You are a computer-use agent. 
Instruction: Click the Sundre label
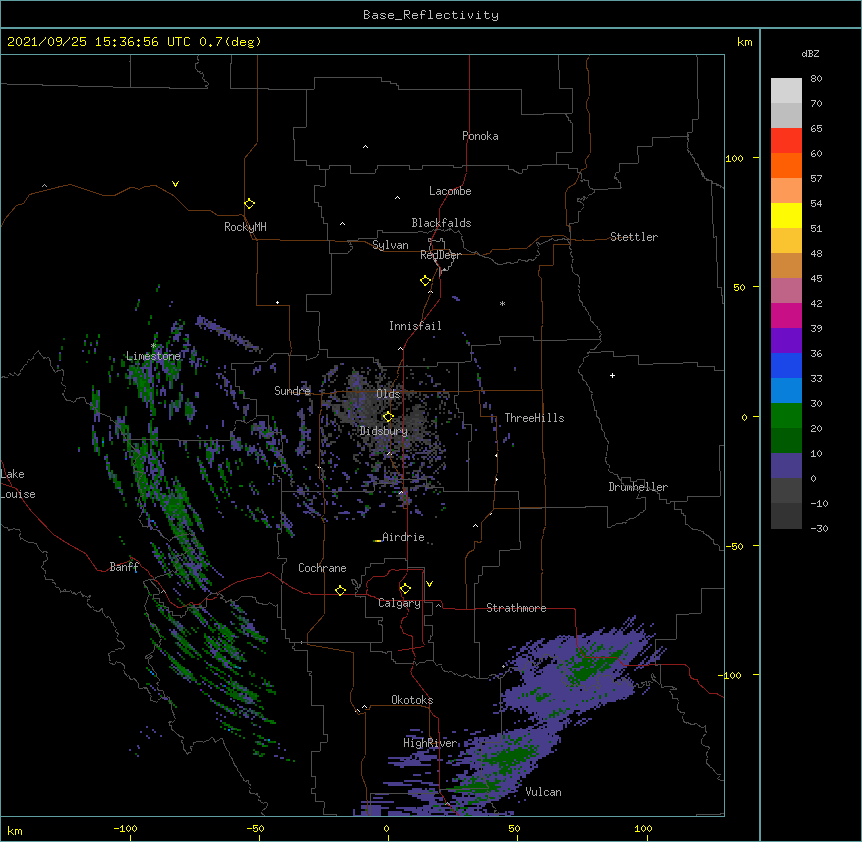tap(292, 391)
